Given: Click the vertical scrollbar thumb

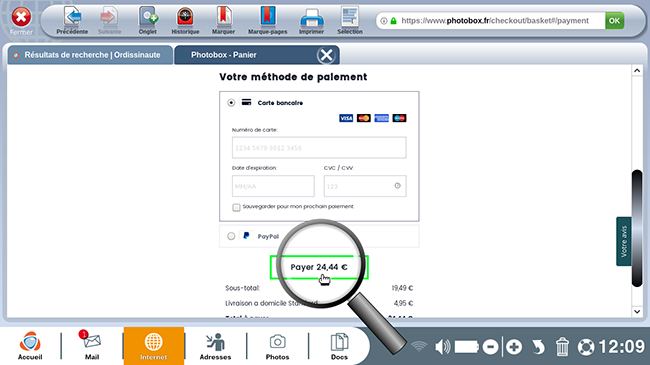Looking at the screenshot, I should (637, 228).
